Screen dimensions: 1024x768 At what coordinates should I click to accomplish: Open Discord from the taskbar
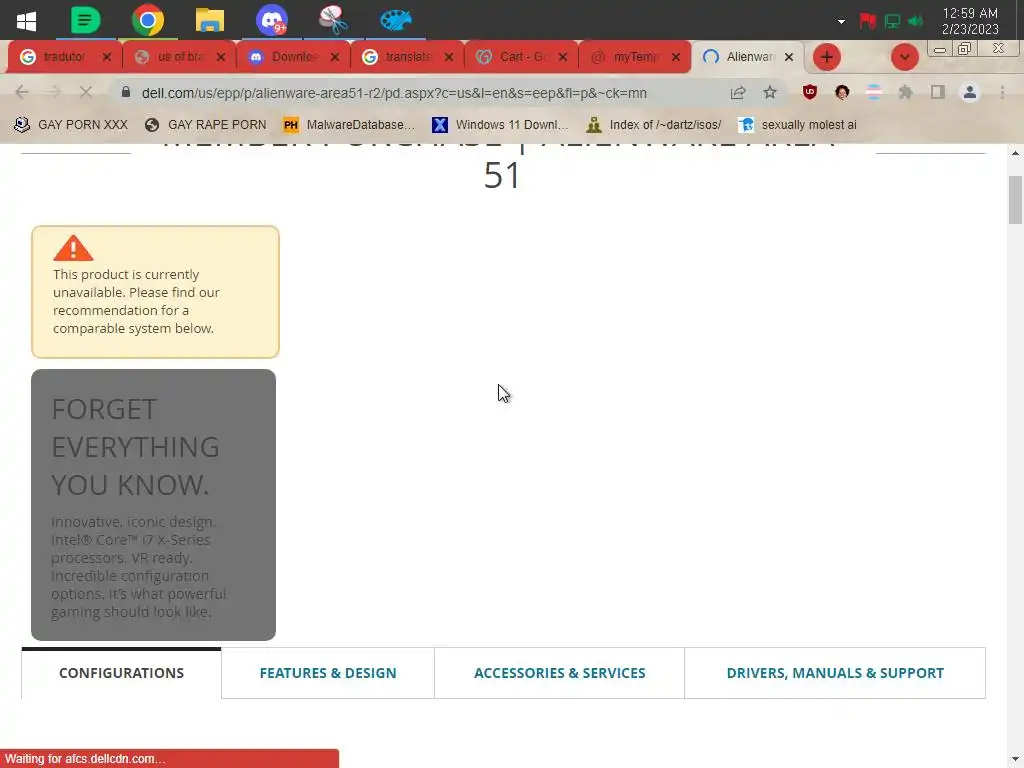(272, 20)
